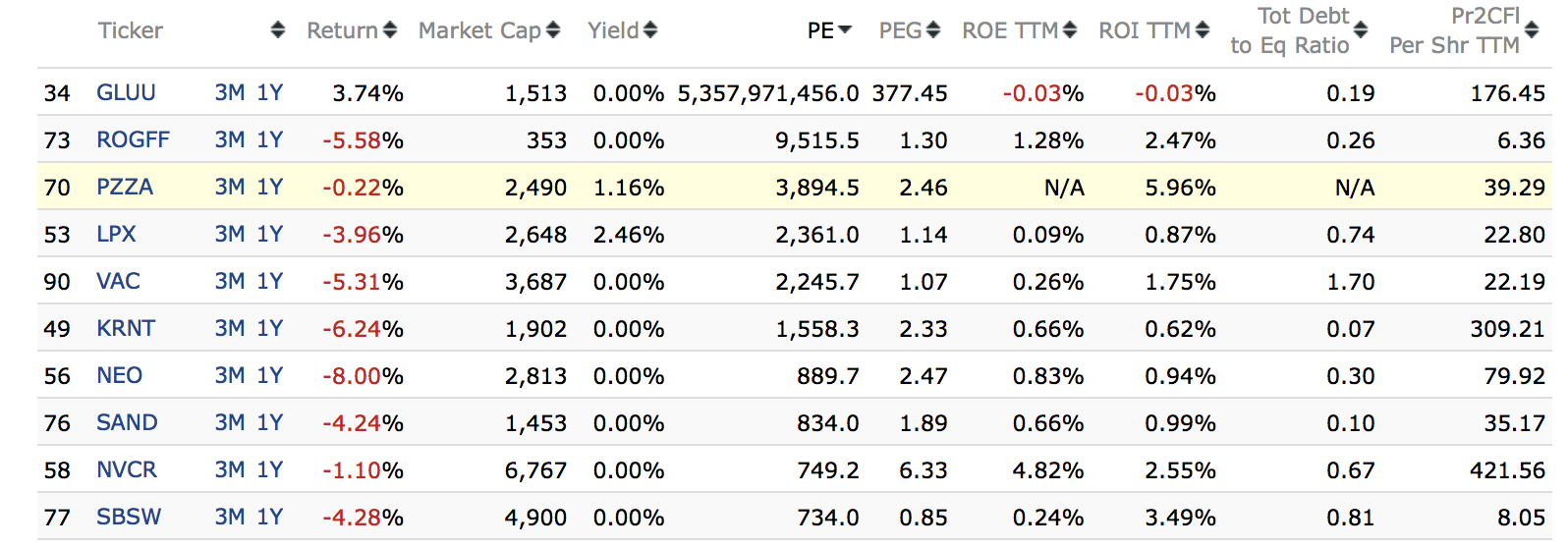Sort by Tot Debt to Eq Ratio arrows

click(1361, 30)
